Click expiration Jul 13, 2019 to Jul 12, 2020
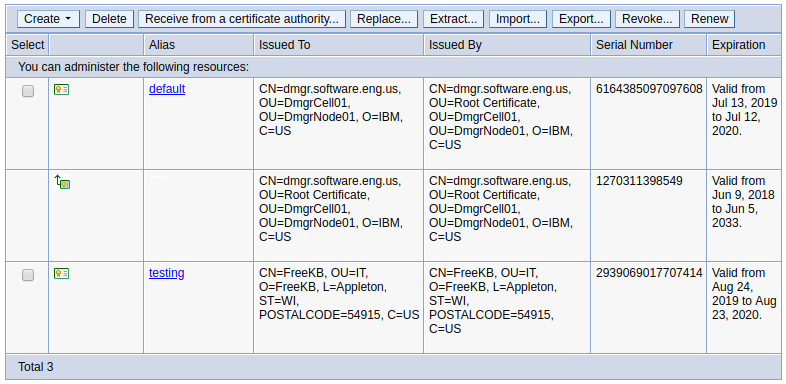 click(744, 110)
